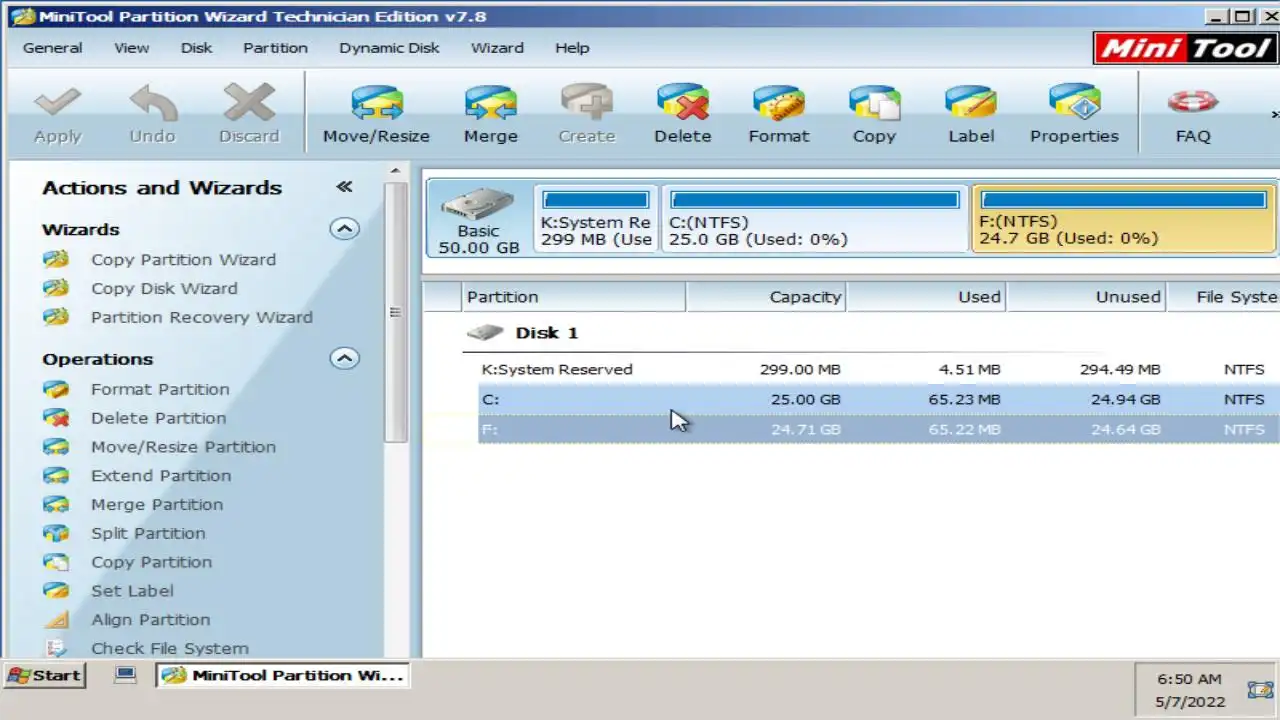Click Format Partition operation
The width and height of the screenshot is (1280, 720).
tap(160, 390)
